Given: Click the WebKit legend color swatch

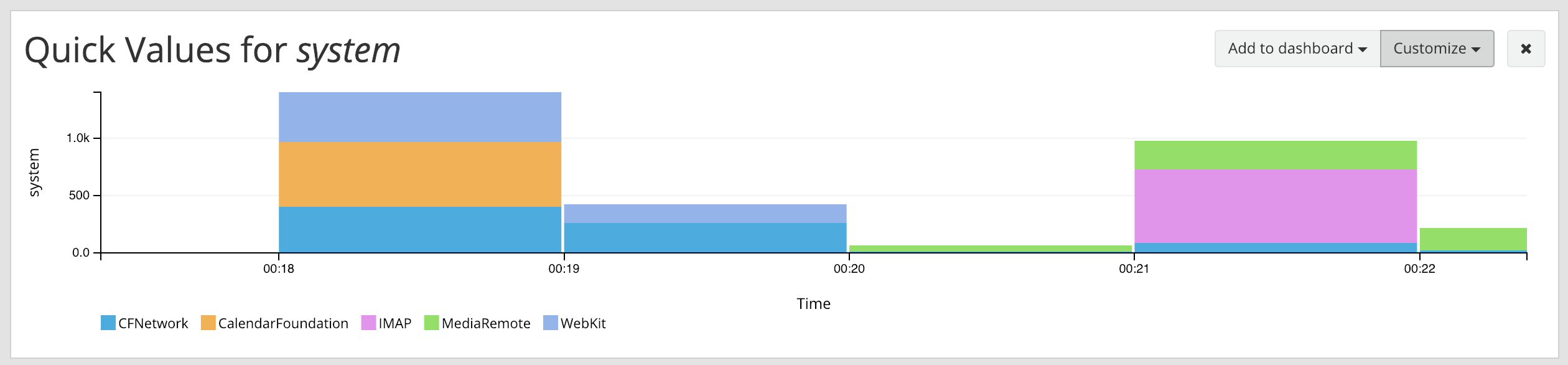Looking at the screenshot, I should (x=550, y=323).
